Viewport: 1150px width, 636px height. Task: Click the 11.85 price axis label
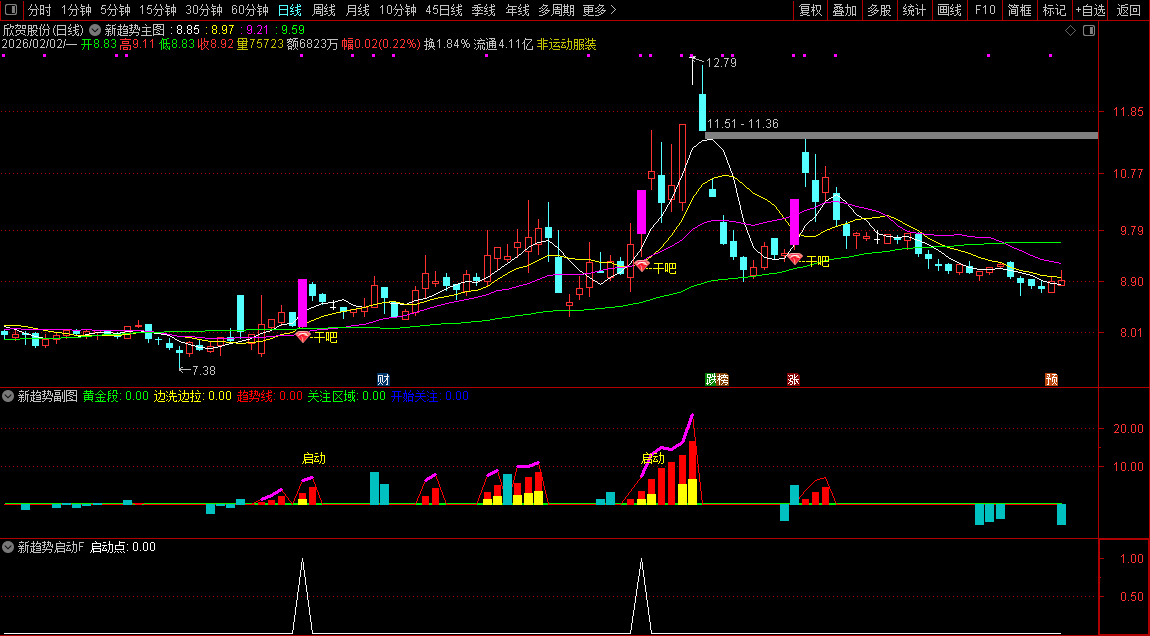click(x=1127, y=112)
